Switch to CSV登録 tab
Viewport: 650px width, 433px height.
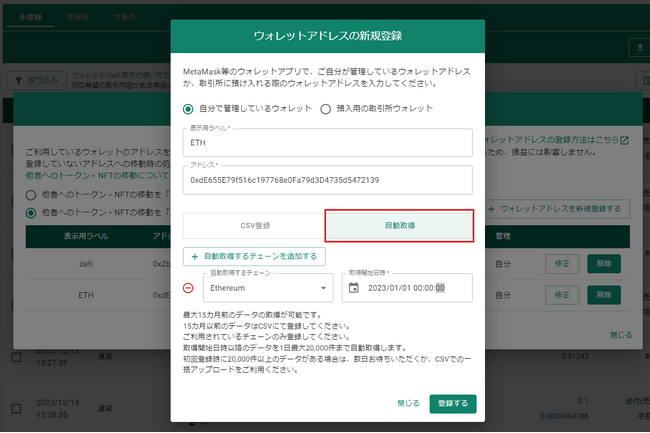254,226
